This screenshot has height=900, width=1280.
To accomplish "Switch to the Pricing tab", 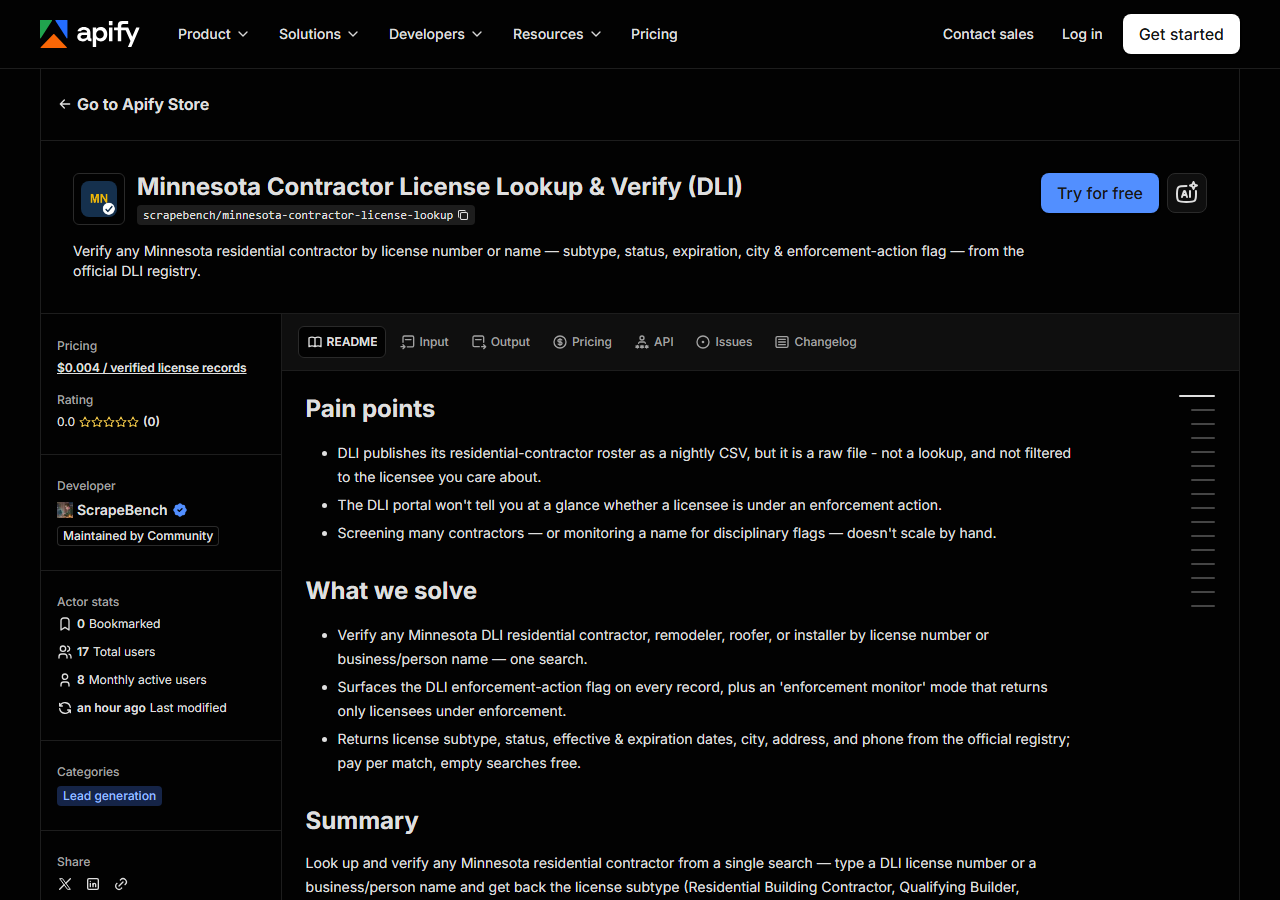I will pyautogui.click(x=582, y=342).
